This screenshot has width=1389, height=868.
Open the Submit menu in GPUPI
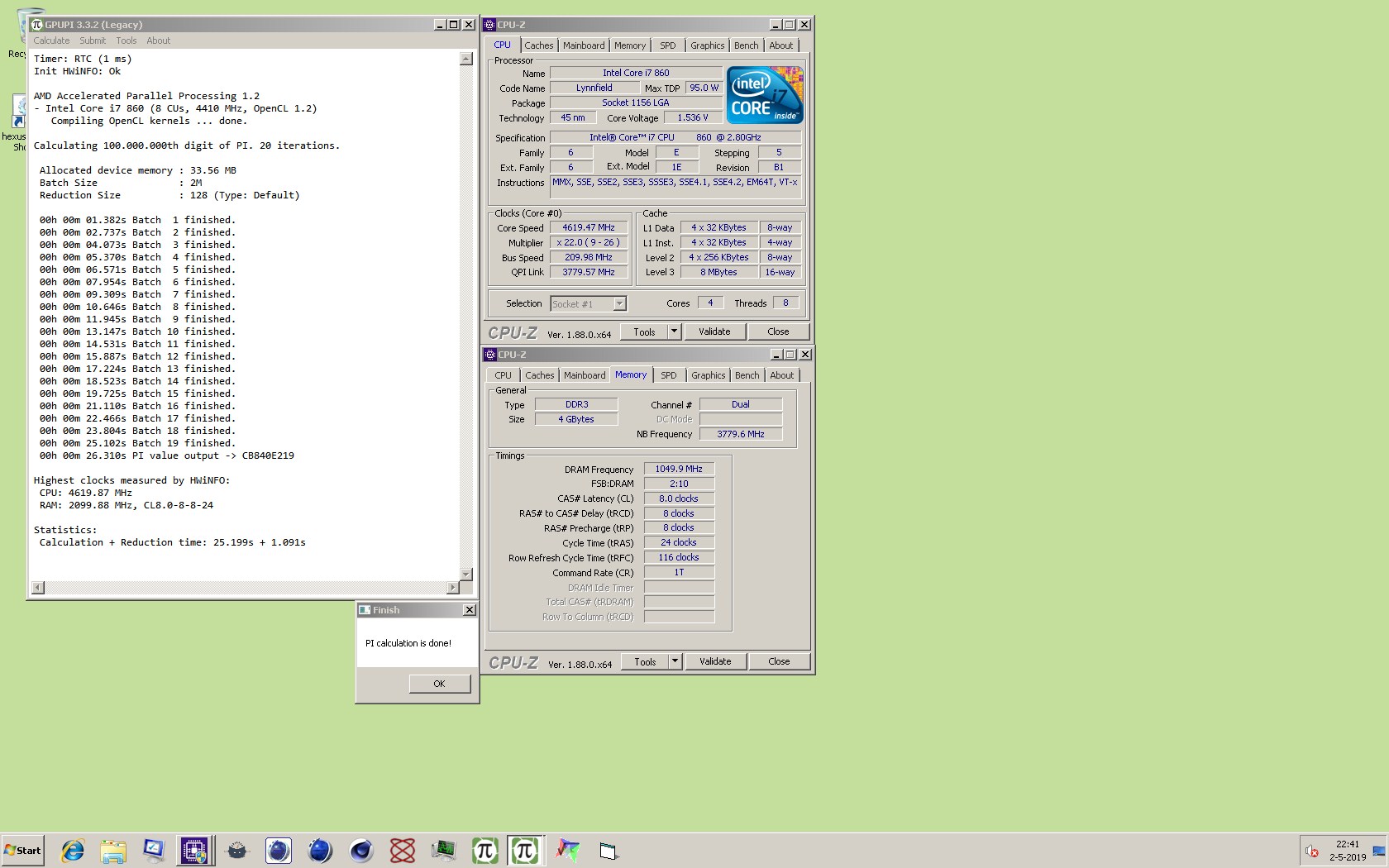tap(93, 41)
